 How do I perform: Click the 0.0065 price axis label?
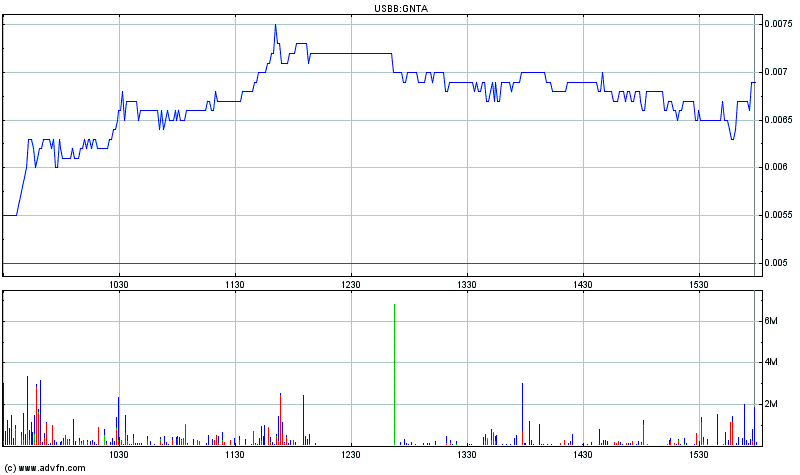(x=779, y=120)
